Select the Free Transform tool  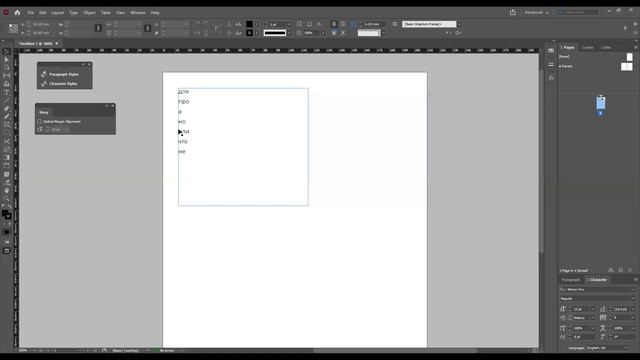7,150
